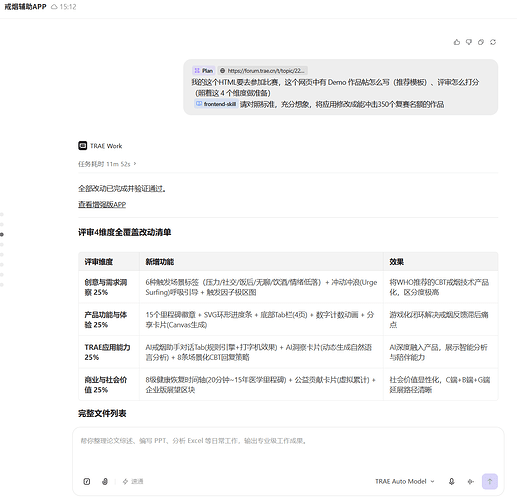
Task: Expand the task duration 11m 52s details
Action: tap(107, 164)
